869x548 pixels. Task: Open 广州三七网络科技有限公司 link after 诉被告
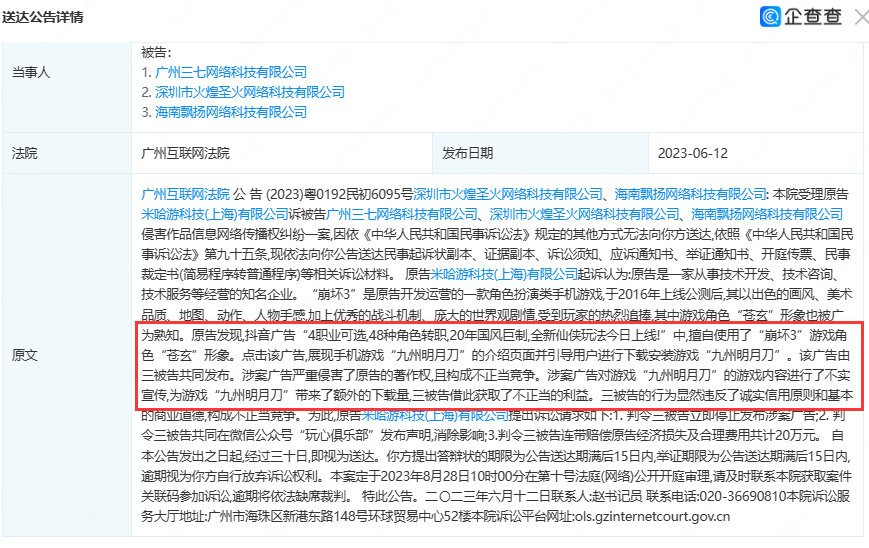[x=402, y=214]
